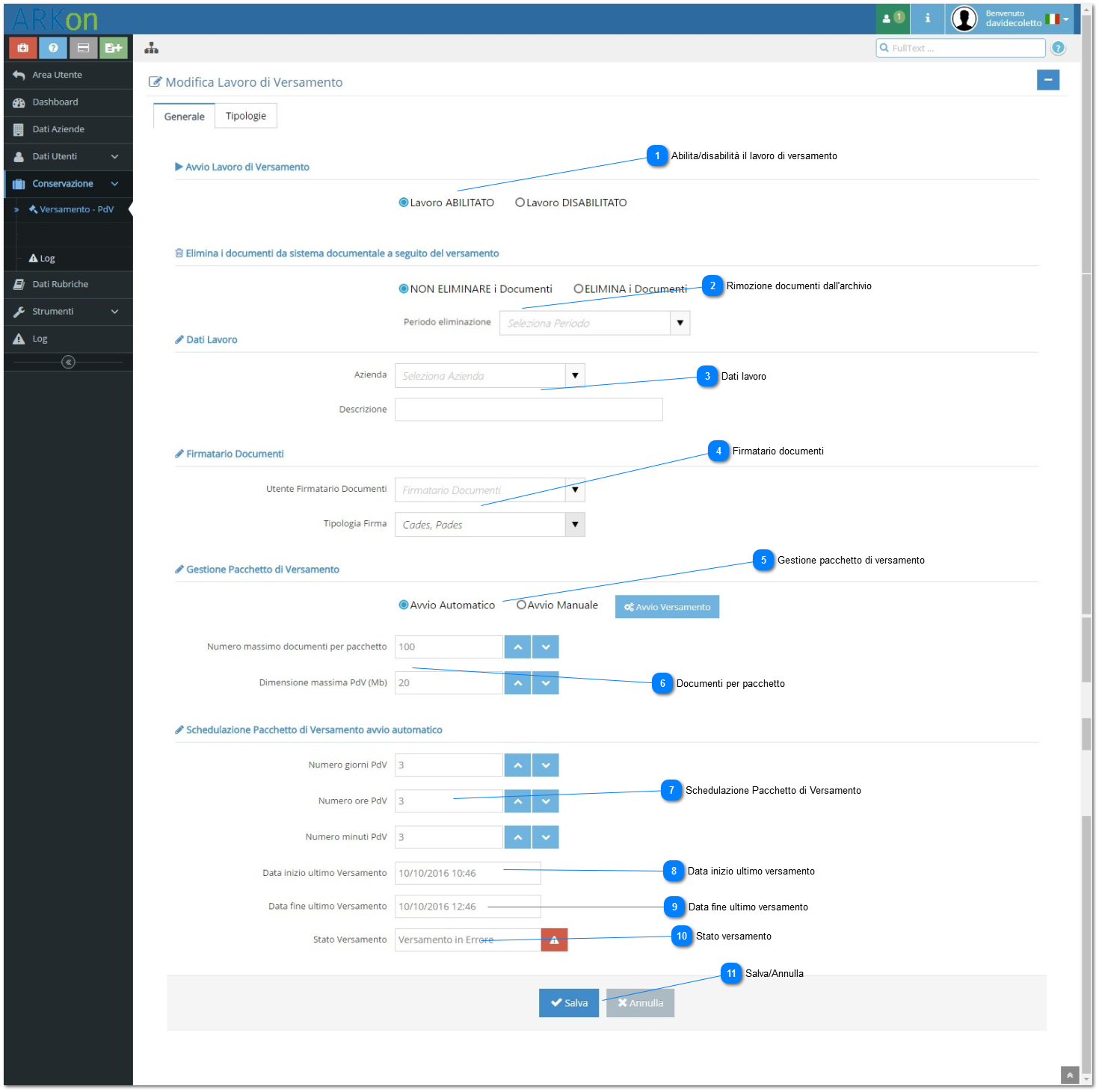Open the Tipologia Firma dropdown

coord(490,524)
